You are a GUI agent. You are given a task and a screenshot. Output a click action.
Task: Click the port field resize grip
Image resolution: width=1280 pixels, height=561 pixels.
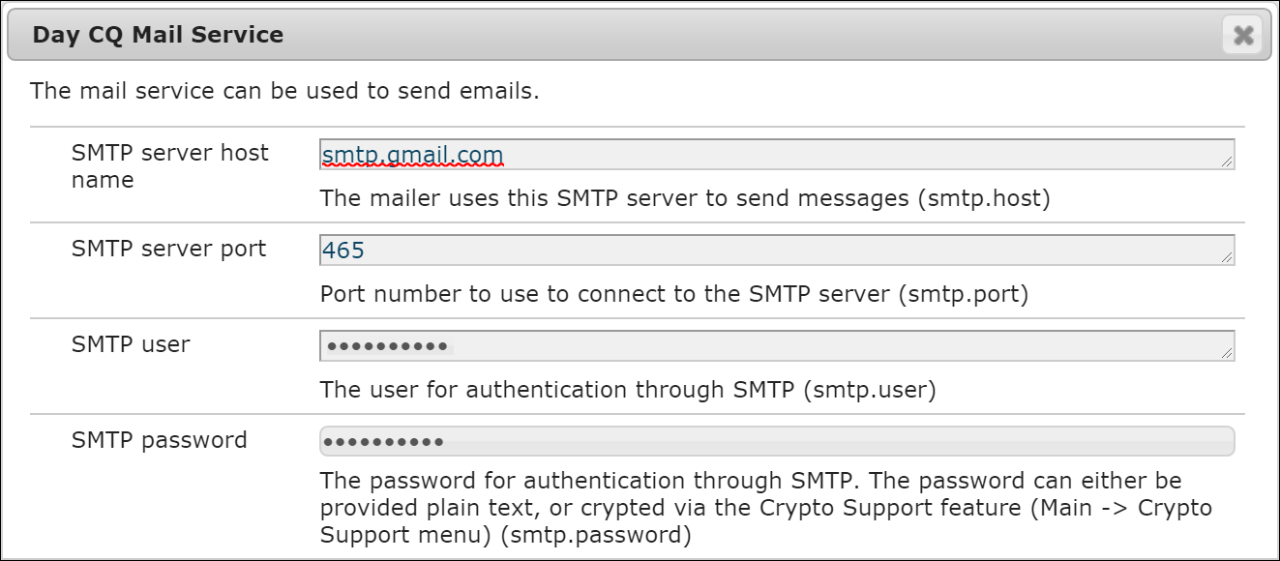pos(1227,258)
